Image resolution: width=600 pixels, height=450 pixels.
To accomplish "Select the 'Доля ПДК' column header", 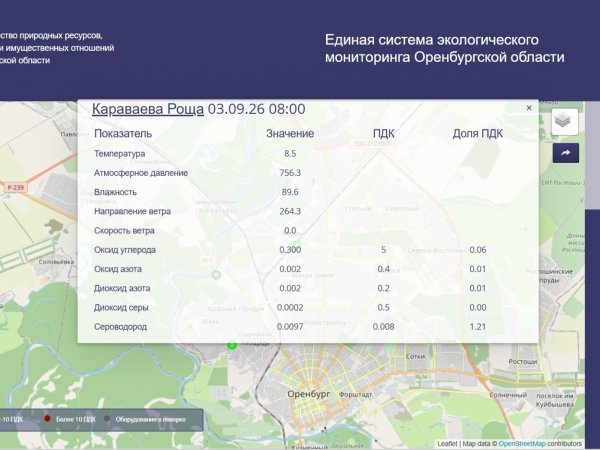I will pyautogui.click(x=478, y=134).
